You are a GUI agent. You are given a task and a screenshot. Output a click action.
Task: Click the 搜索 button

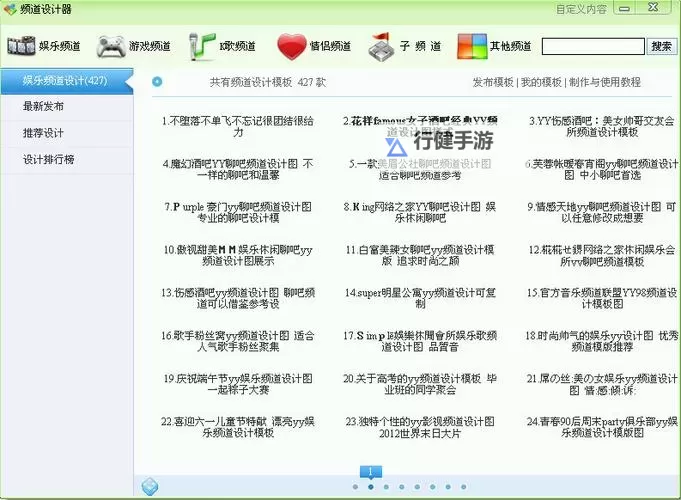click(x=661, y=46)
